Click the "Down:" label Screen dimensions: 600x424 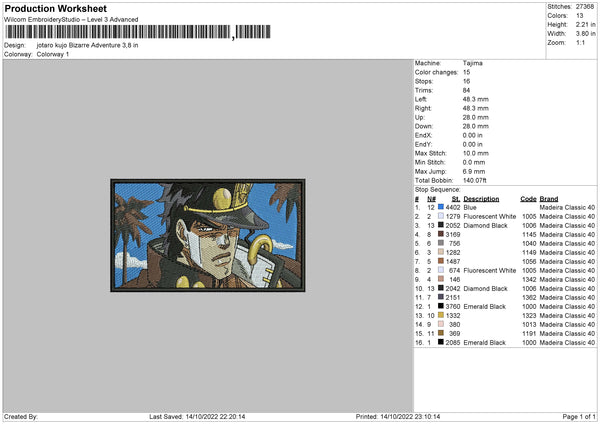point(424,126)
